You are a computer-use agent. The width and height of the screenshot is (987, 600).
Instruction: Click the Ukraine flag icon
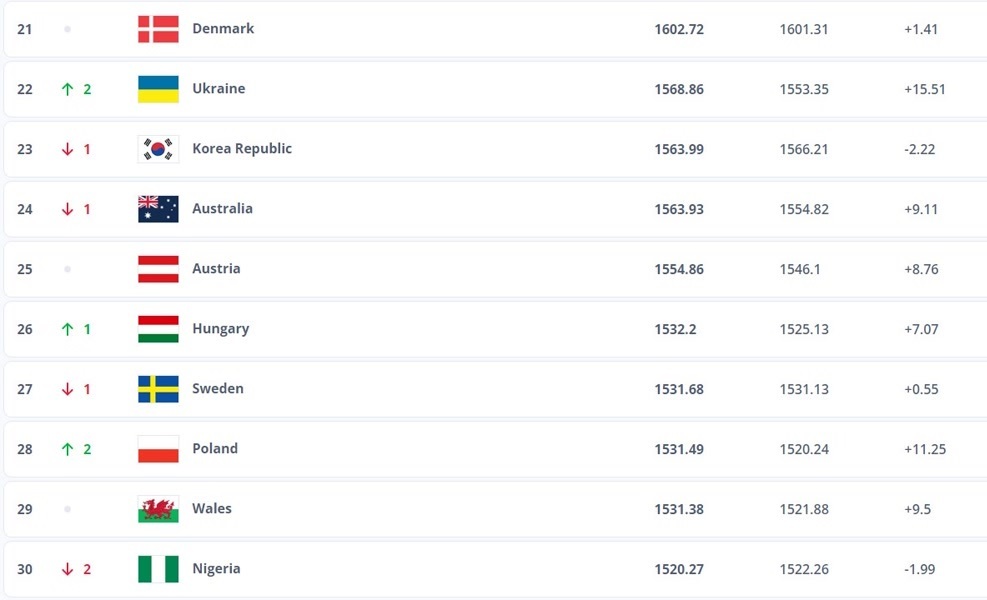pyautogui.click(x=158, y=89)
